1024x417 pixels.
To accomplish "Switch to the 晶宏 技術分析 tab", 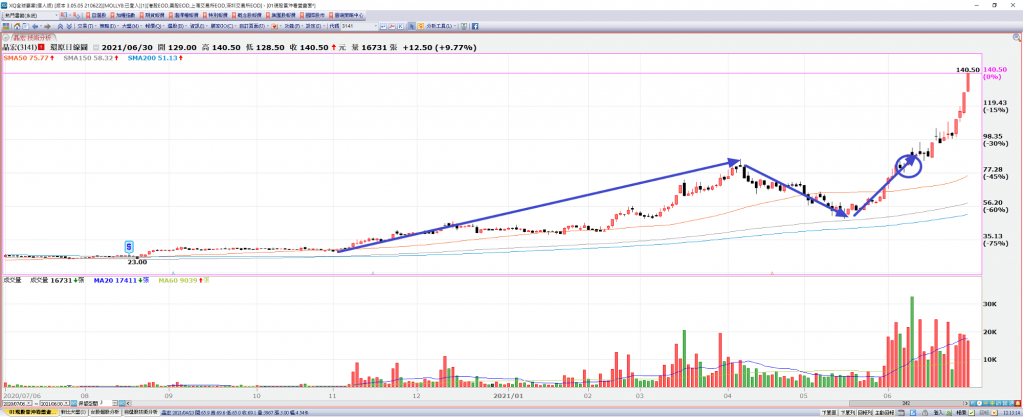I will coord(32,38).
